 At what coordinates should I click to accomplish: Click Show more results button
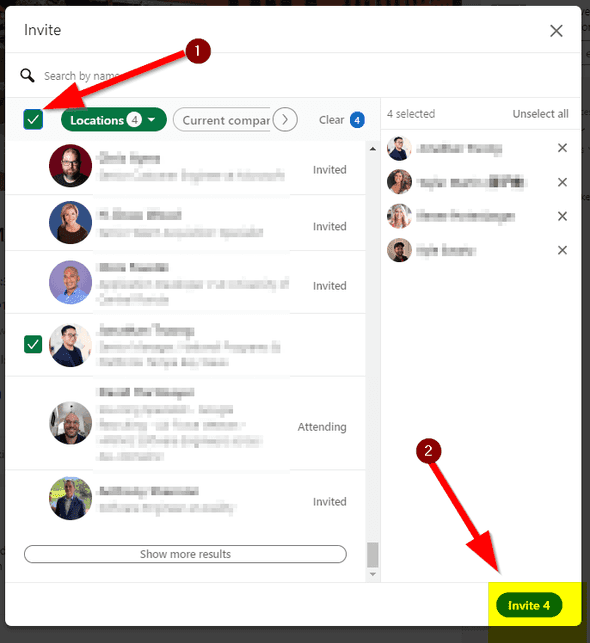[x=185, y=554]
